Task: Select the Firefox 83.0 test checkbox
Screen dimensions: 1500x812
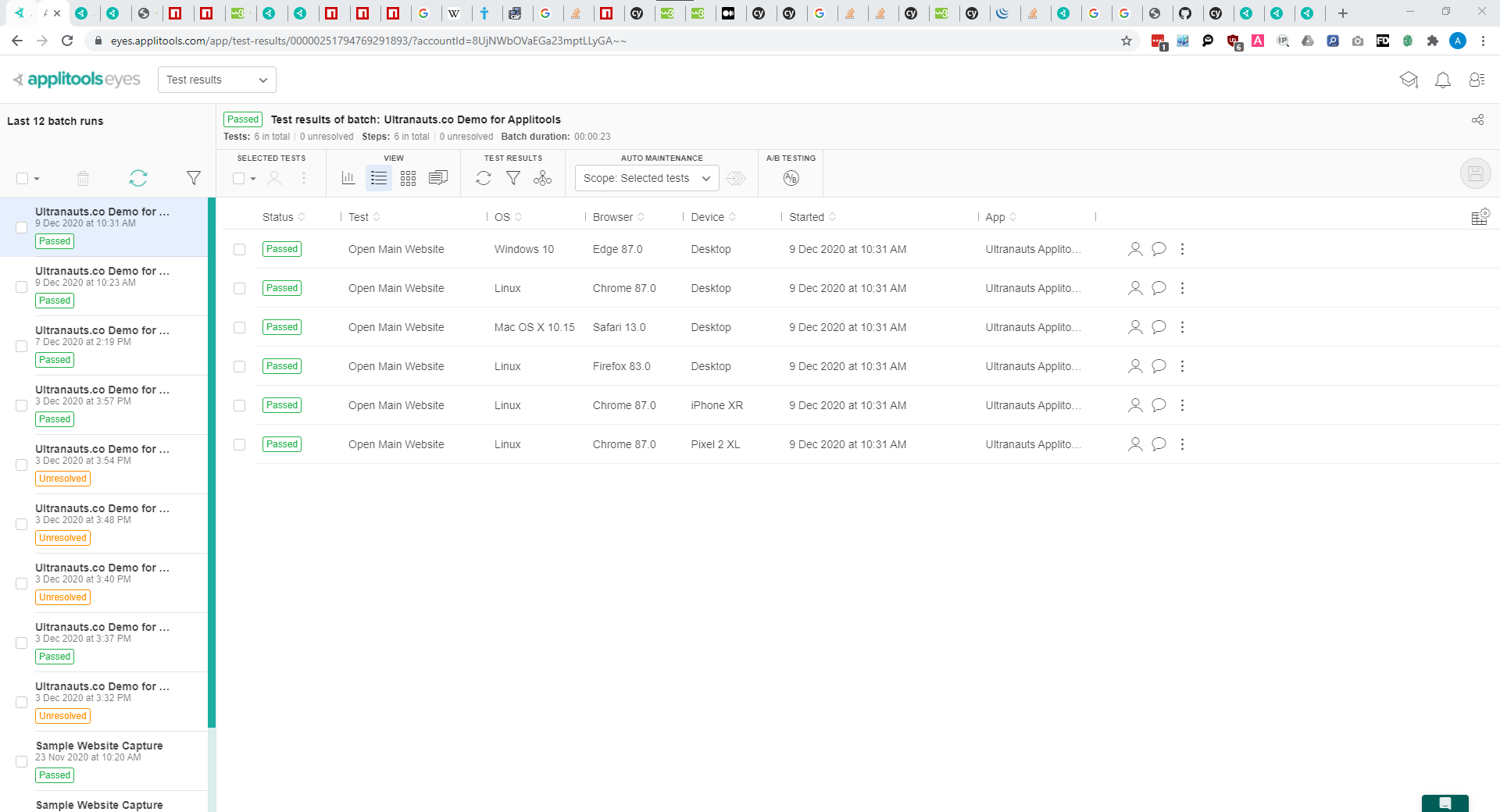Action: (x=239, y=367)
